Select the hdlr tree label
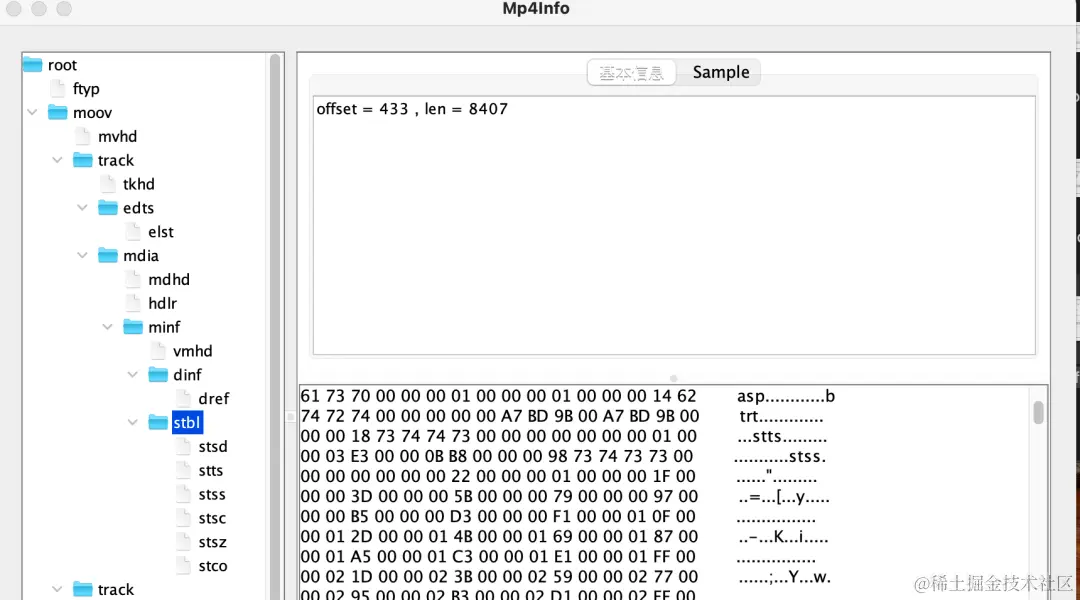 pos(163,303)
